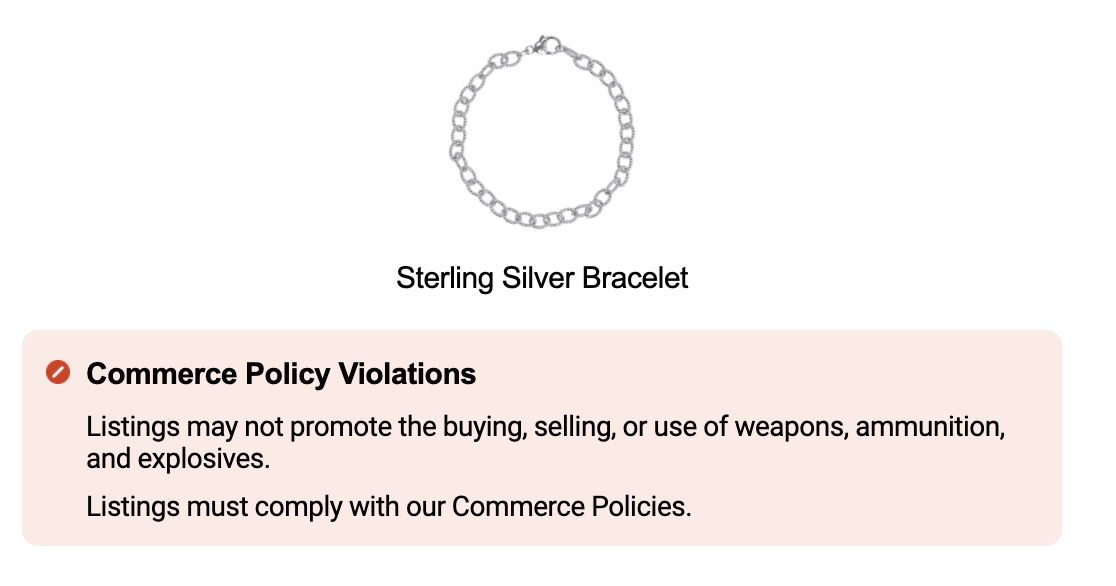Open the Commerce Policies reference in last sentence
Screen dimensions: 1116x586
click(571, 507)
